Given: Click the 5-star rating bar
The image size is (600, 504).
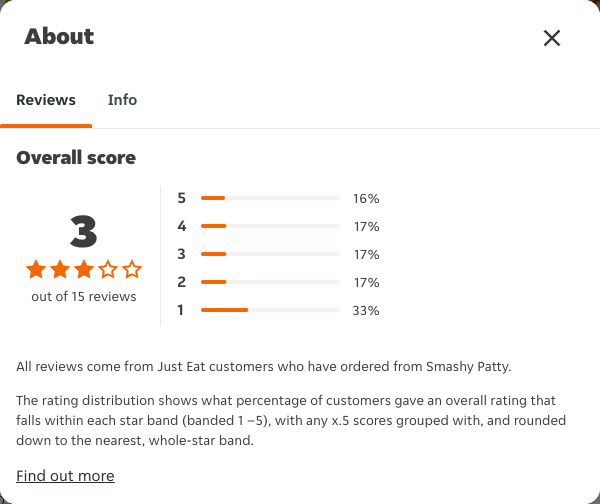Looking at the screenshot, I should (270, 198).
